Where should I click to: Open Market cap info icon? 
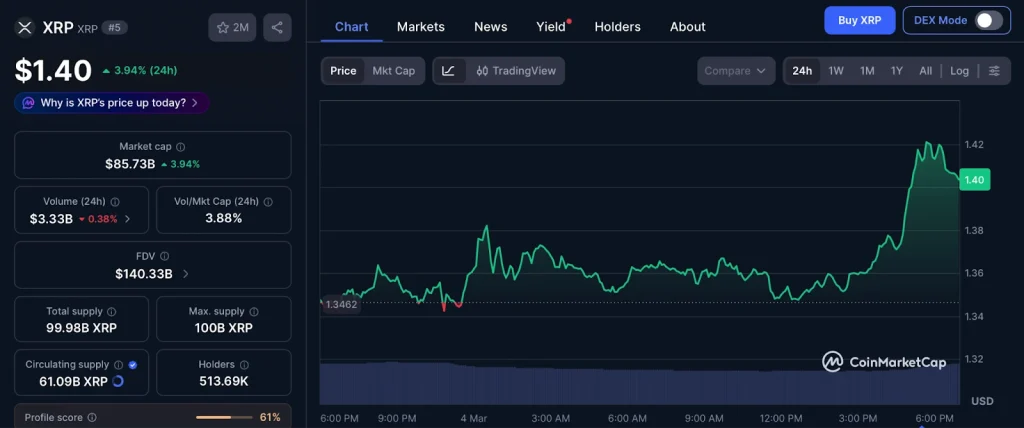pos(181,147)
